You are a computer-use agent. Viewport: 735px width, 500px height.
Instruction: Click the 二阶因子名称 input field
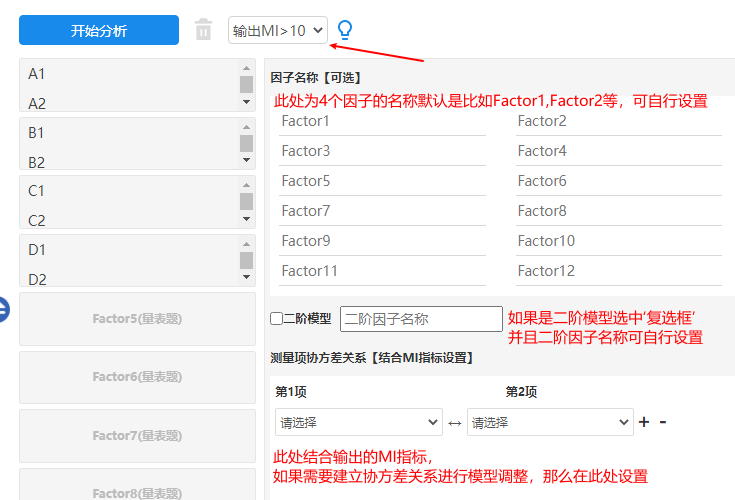[421, 319]
